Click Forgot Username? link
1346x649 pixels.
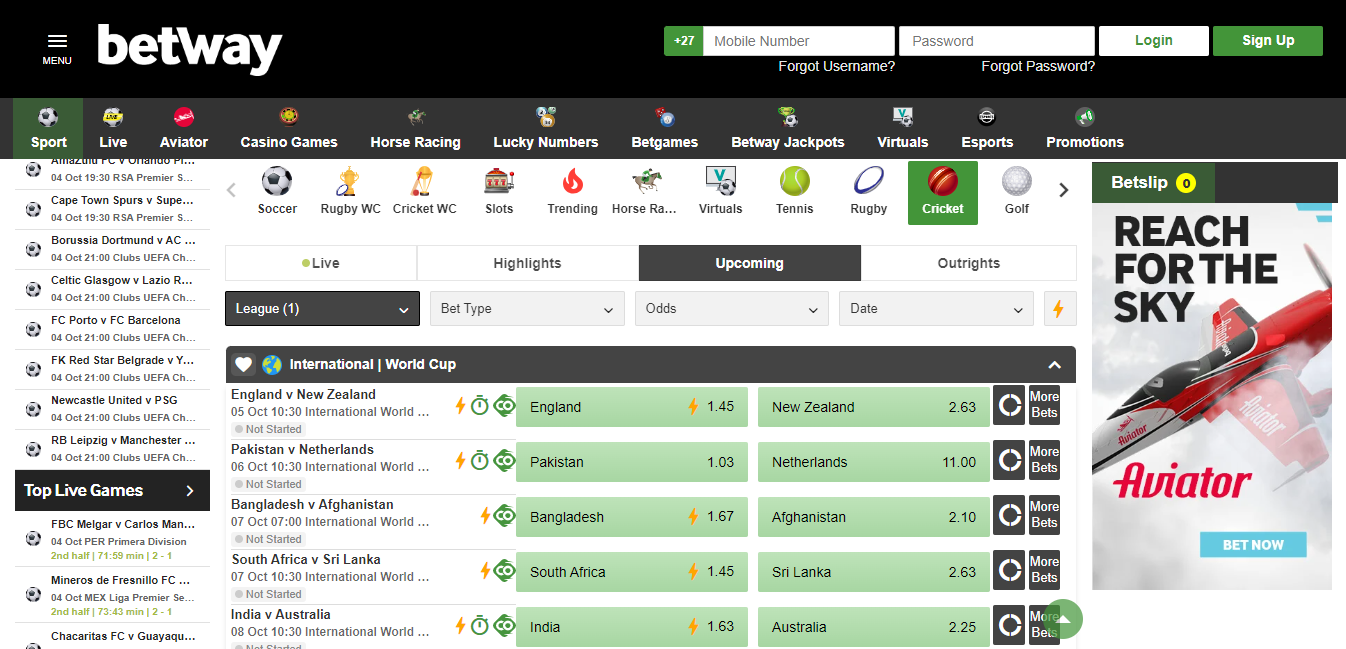point(837,66)
